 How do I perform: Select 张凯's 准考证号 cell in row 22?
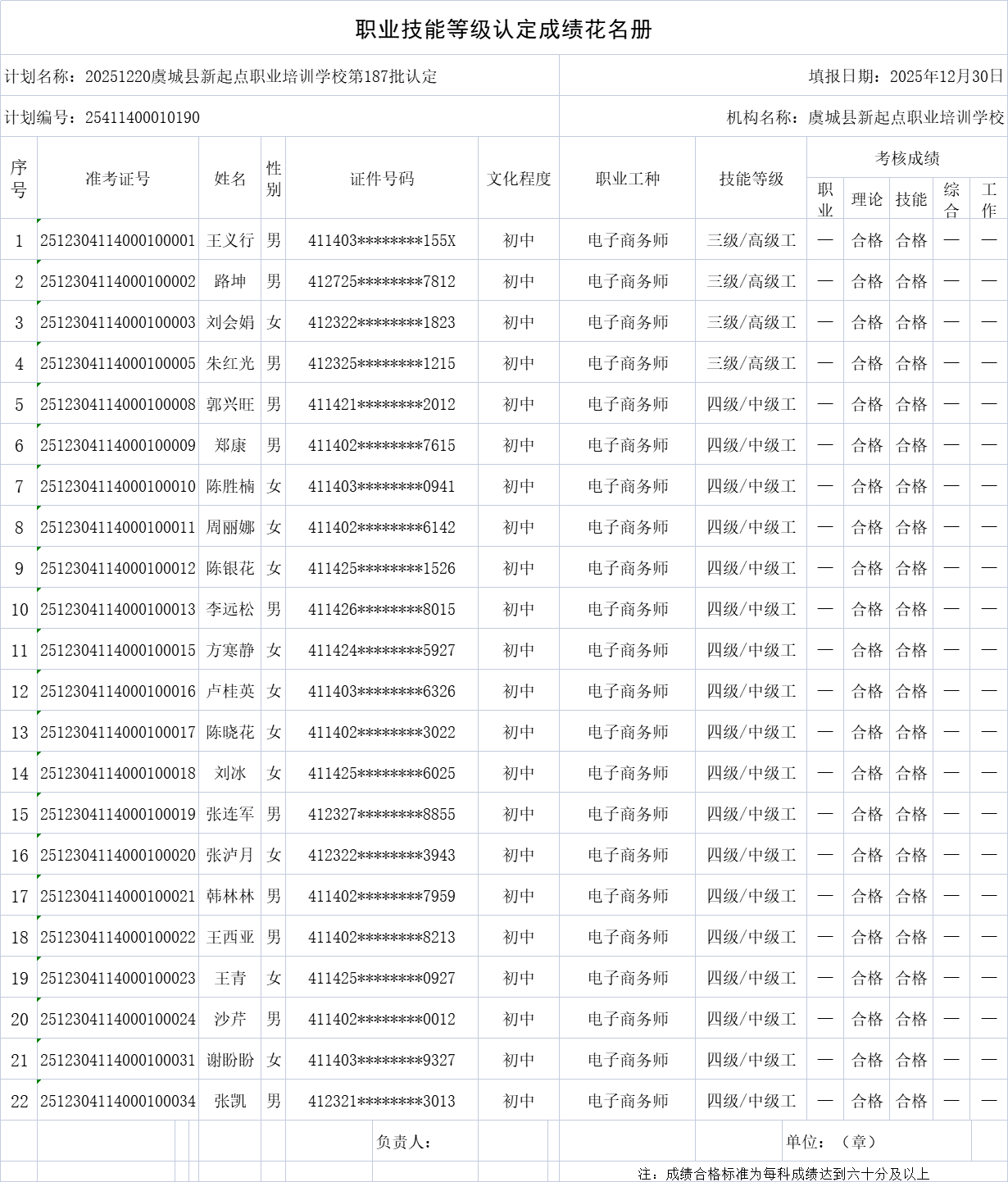tap(118, 1100)
